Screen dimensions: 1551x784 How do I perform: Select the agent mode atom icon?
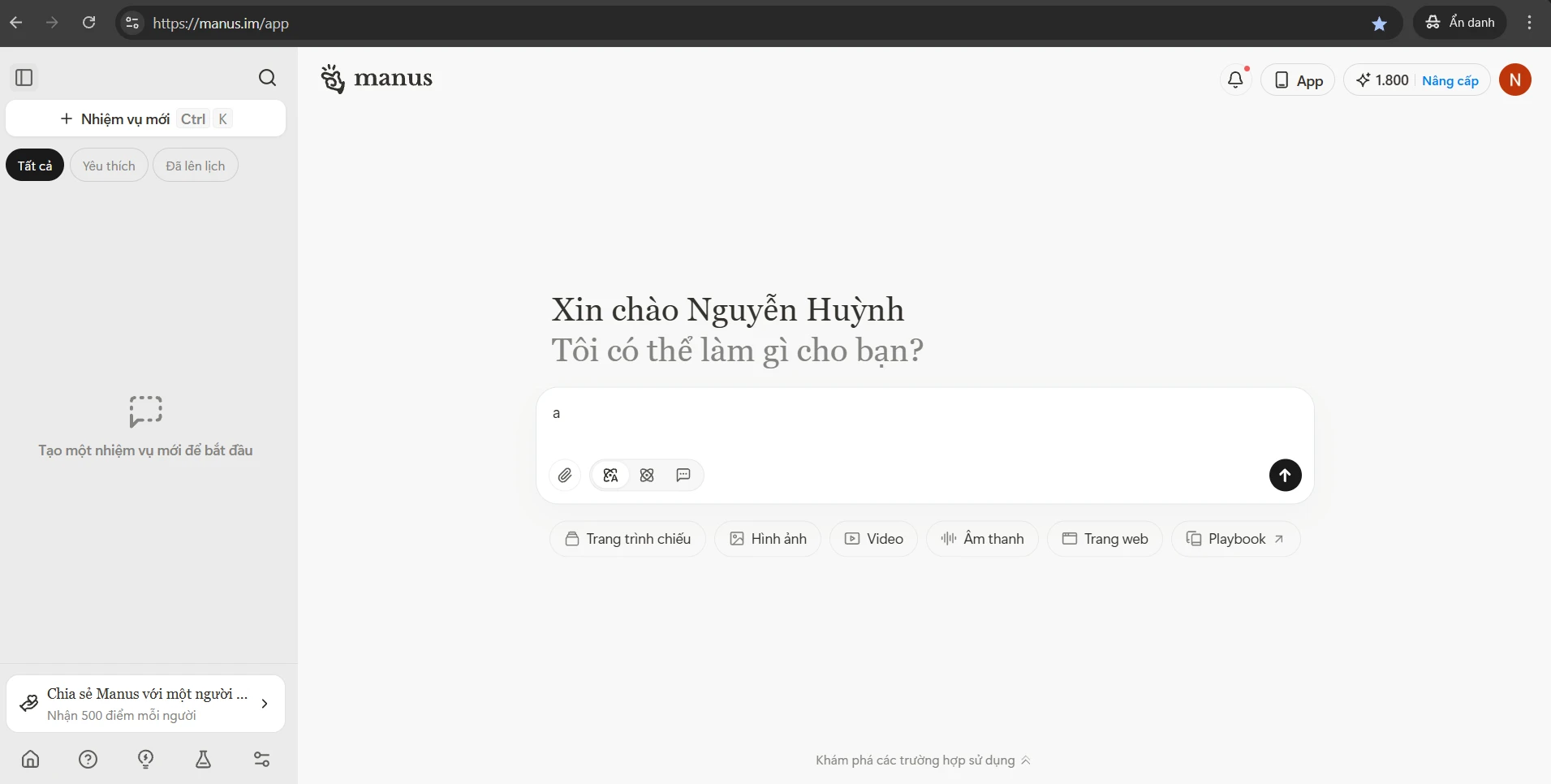[x=647, y=476]
